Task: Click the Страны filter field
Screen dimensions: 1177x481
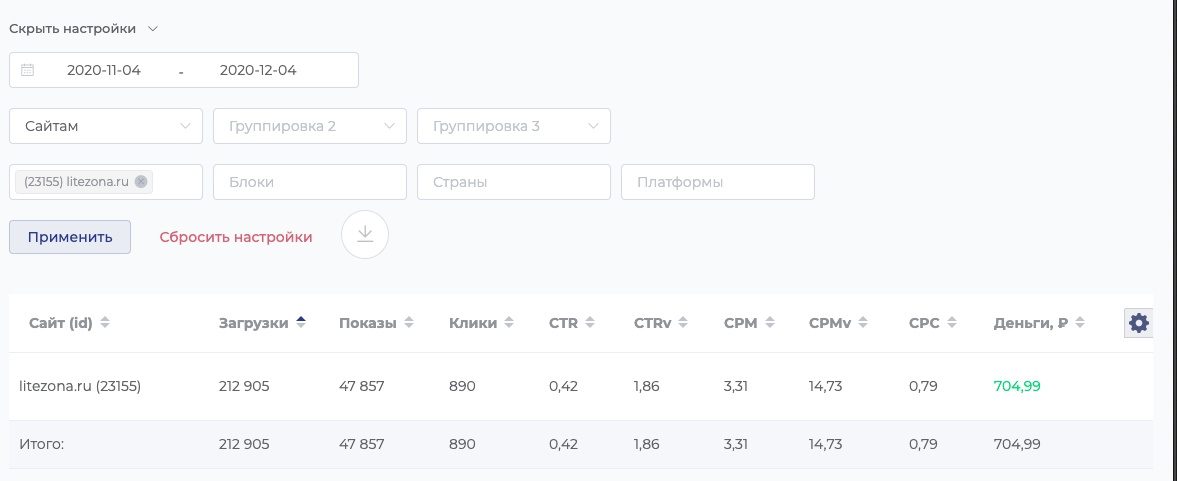Action: point(514,182)
